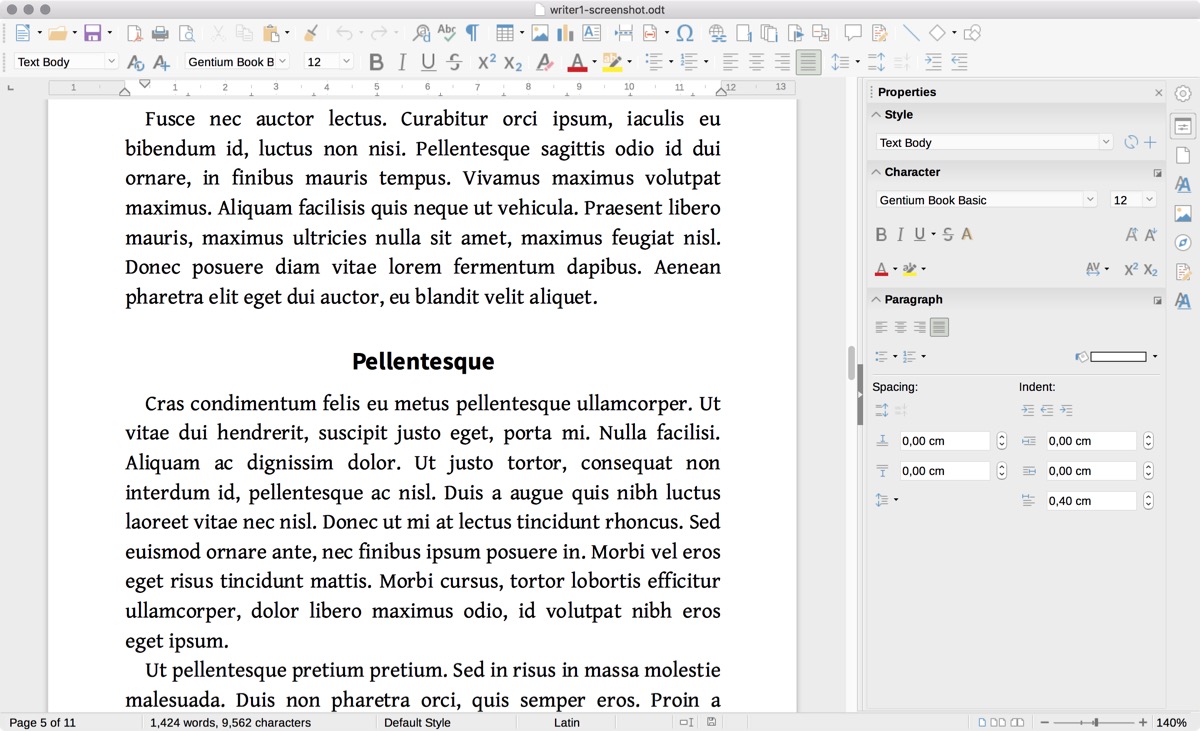The height and width of the screenshot is (731, 1200).
Task: Insert a special character with the Omega icon
Action: 685,33
